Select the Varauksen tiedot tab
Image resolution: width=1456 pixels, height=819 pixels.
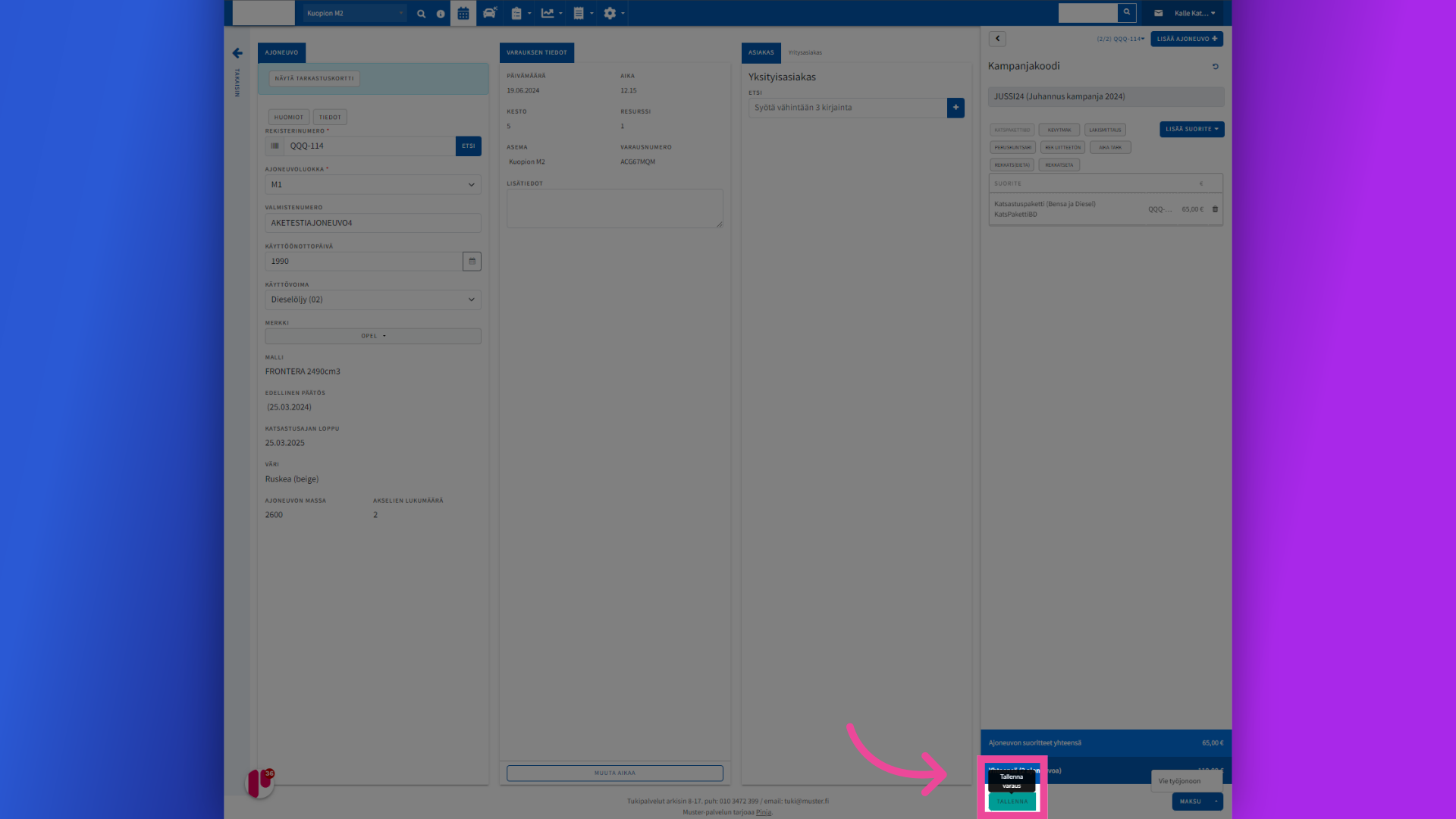click(537, 53)
